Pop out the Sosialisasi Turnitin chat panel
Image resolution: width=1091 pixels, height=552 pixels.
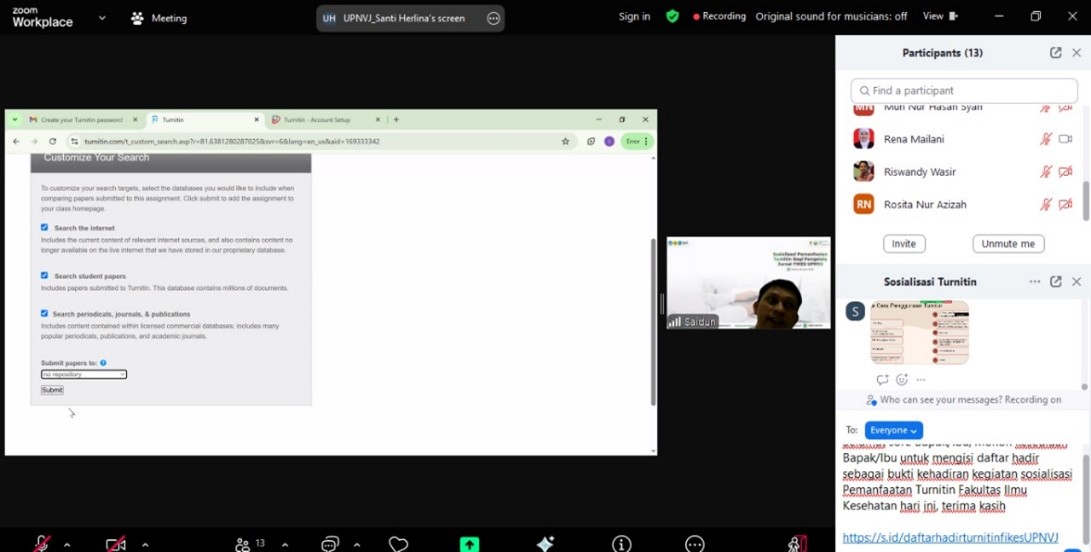[1056, 282]
